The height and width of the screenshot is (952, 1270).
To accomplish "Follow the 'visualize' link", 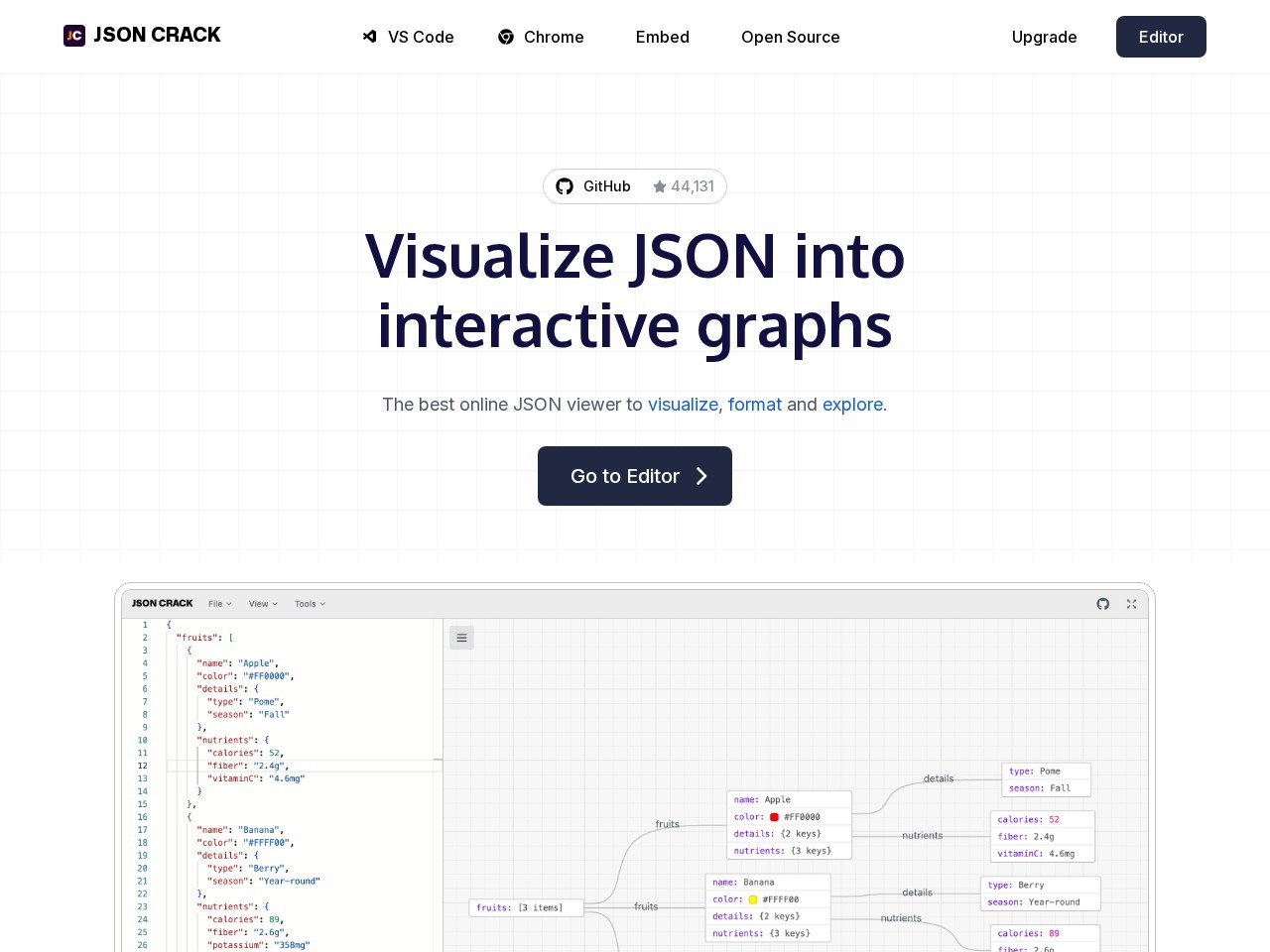I will pos(683,405).
